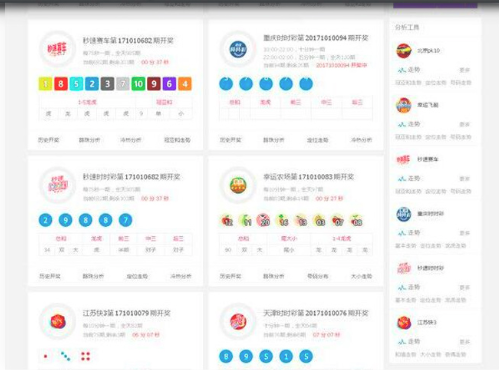The image size is (499, 370).
Task: Click the trend chart icon under 北京pk10
Action: click(x=402, y=70)
